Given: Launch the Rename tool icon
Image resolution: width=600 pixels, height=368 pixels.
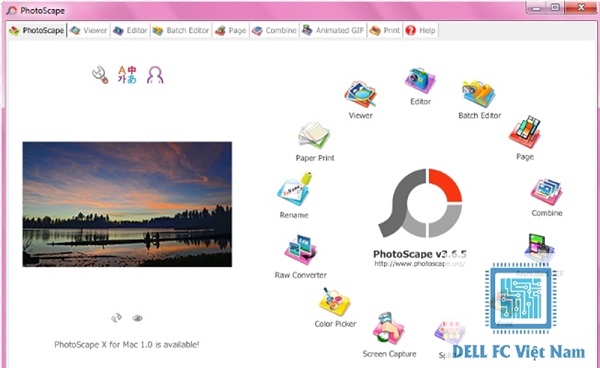Looking at the screenshot, I should click(294, 189).
